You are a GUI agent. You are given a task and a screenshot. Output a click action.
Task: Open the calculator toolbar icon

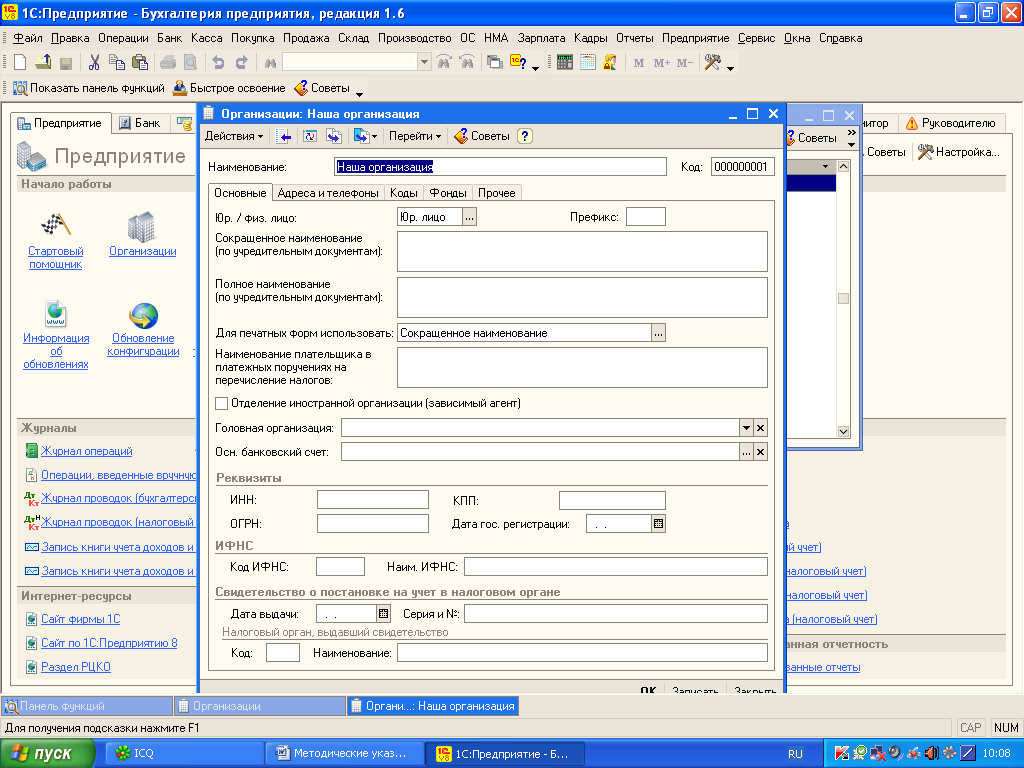565,63
